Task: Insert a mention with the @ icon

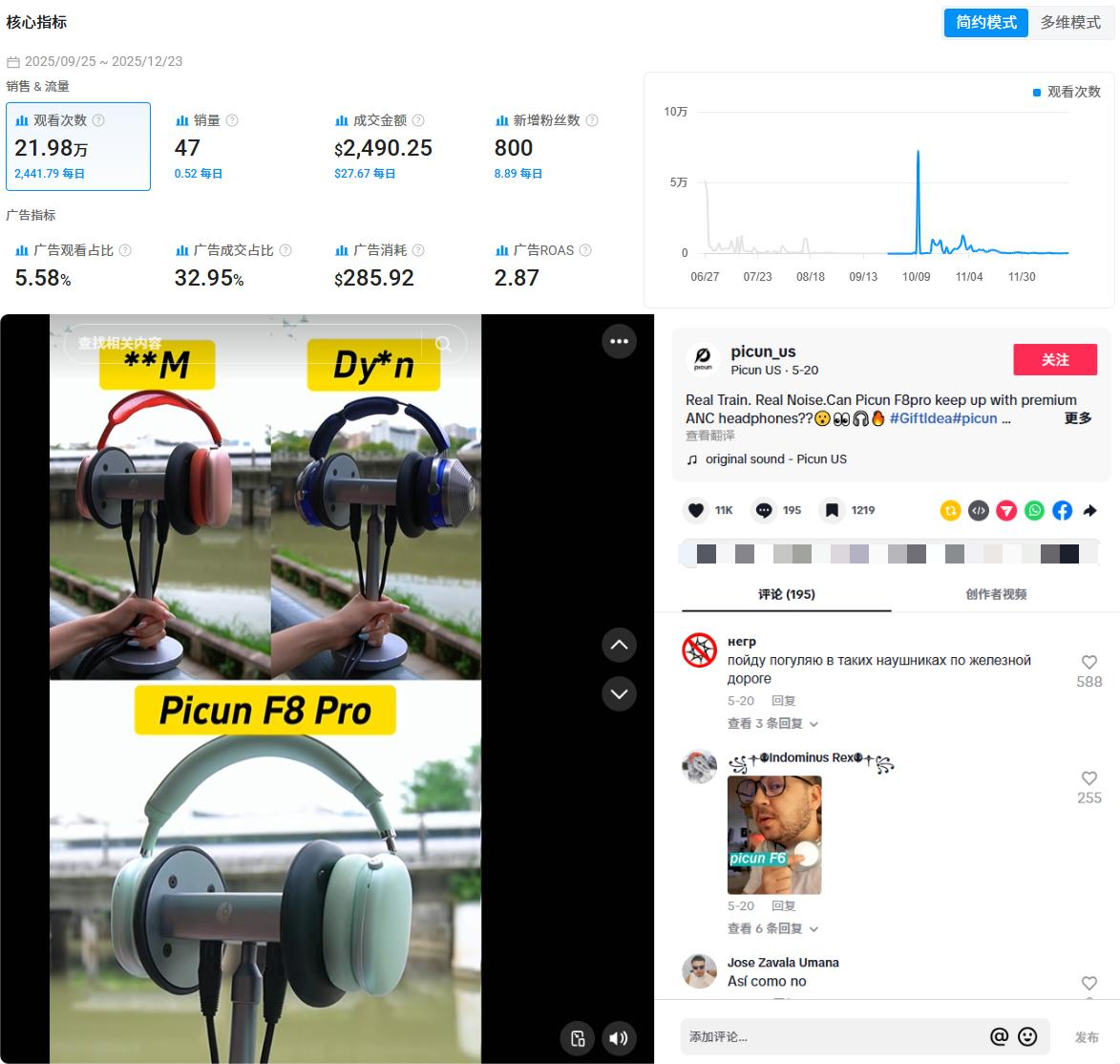Action: coord(999,1037)
